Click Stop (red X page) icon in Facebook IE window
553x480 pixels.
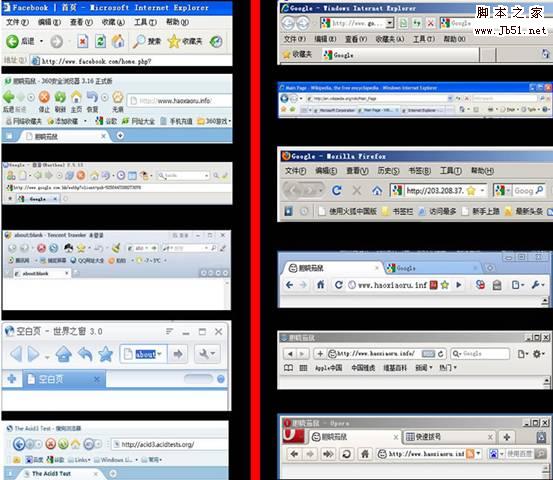coord(82,42)
